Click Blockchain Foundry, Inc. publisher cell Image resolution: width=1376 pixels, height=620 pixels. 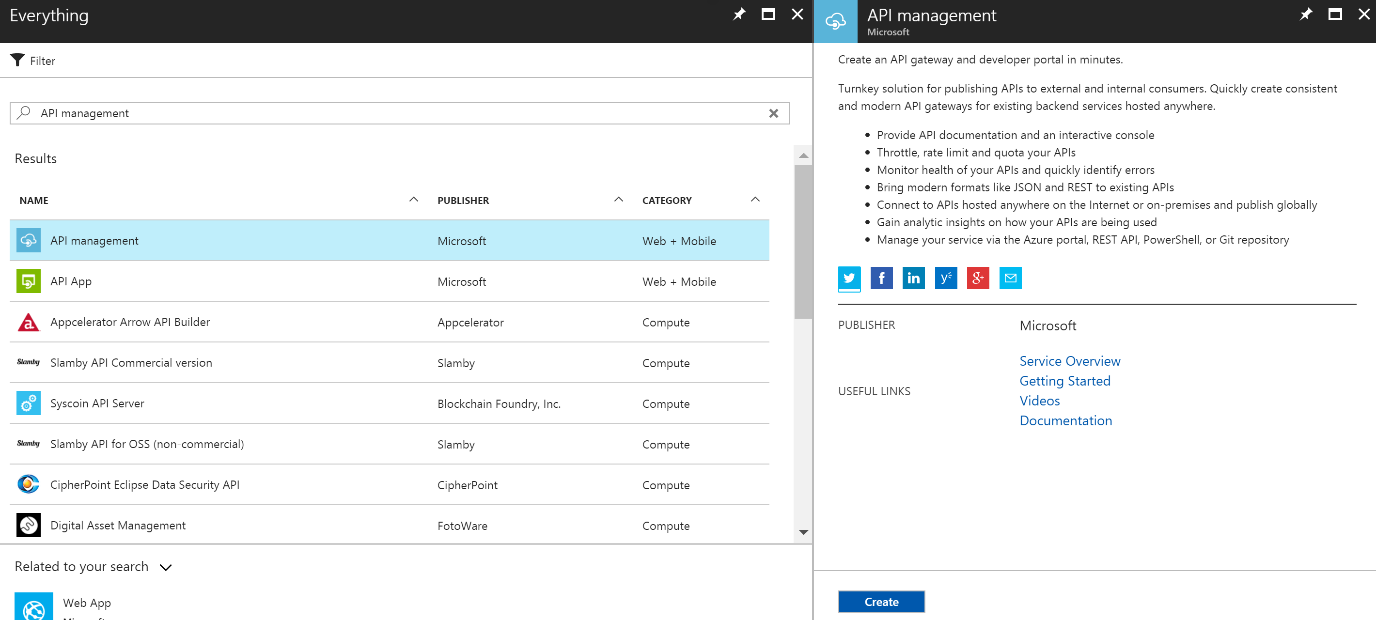[x=499, y=404]
